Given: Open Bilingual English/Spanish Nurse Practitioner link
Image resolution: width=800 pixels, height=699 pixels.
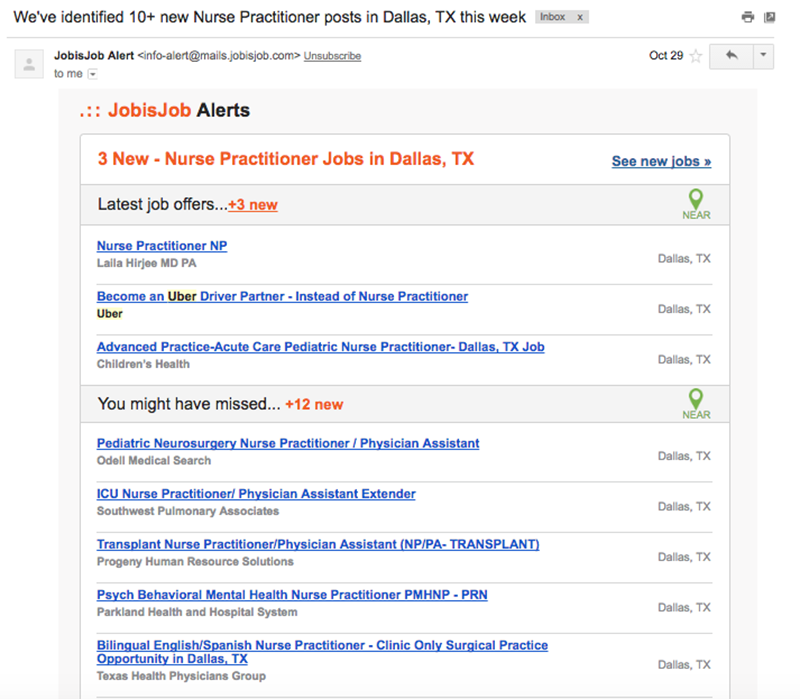Looking at the screenshot, I should click(x=322, y=652).
